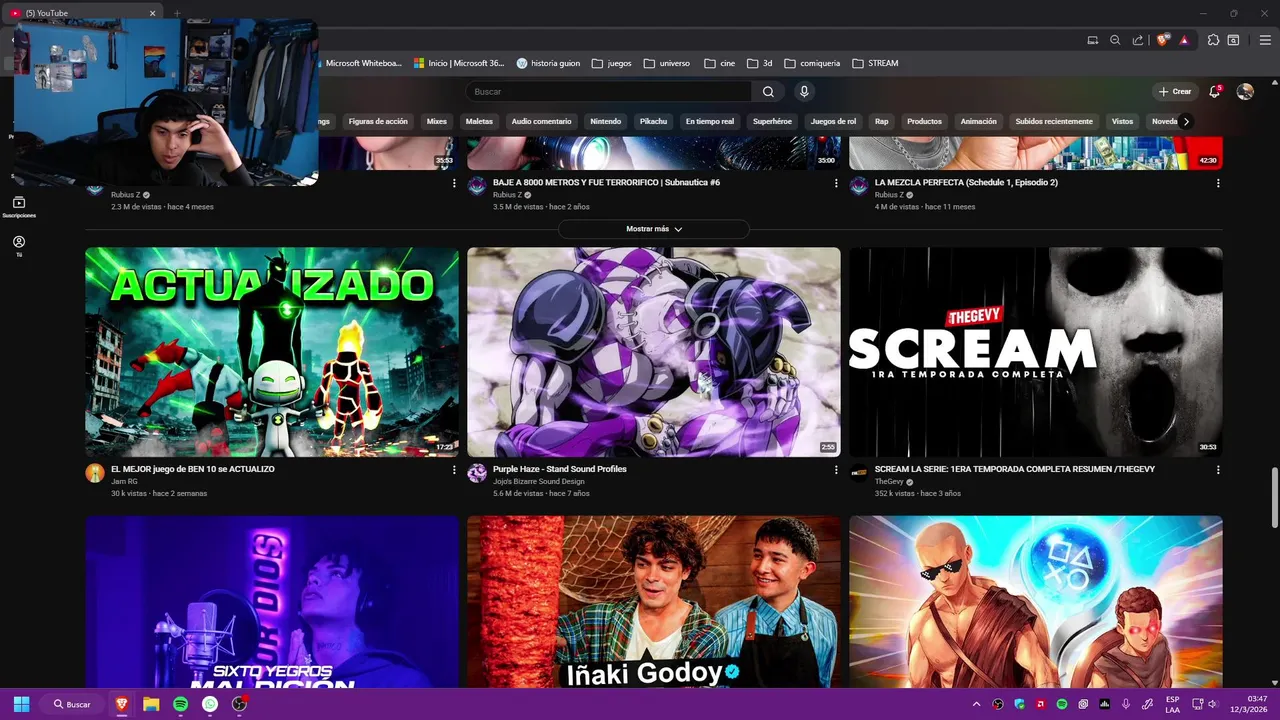The image size is (1280, 720).
Task: Open the cine bookmarks folder
Action: coord(720,63)
